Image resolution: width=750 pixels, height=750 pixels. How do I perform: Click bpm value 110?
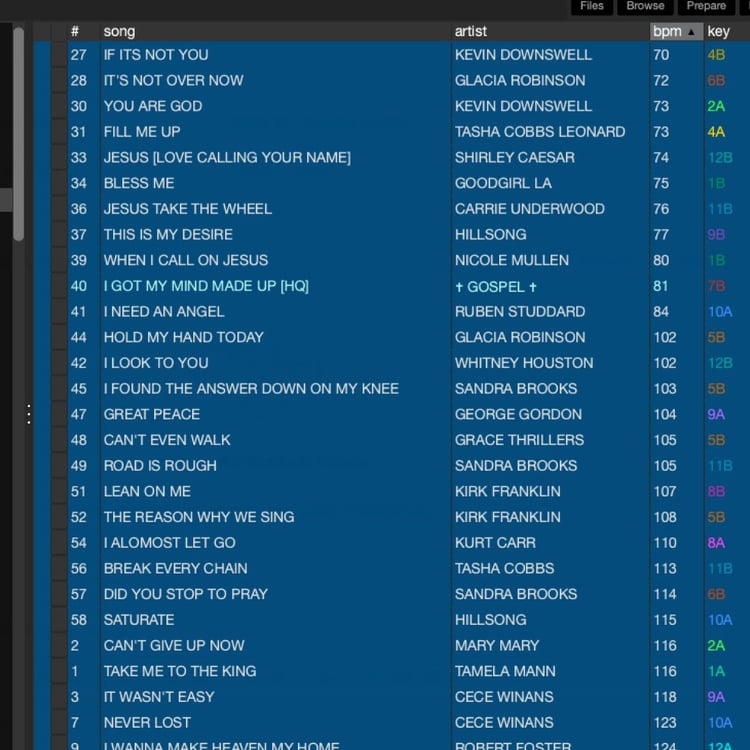click(x=665, y=543)
